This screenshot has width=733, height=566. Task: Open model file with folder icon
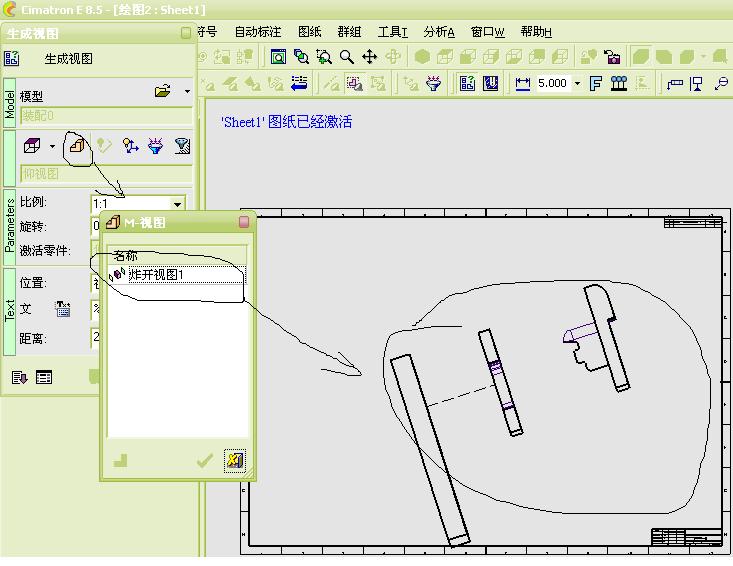pyautogui.click(x=162, y=91)
